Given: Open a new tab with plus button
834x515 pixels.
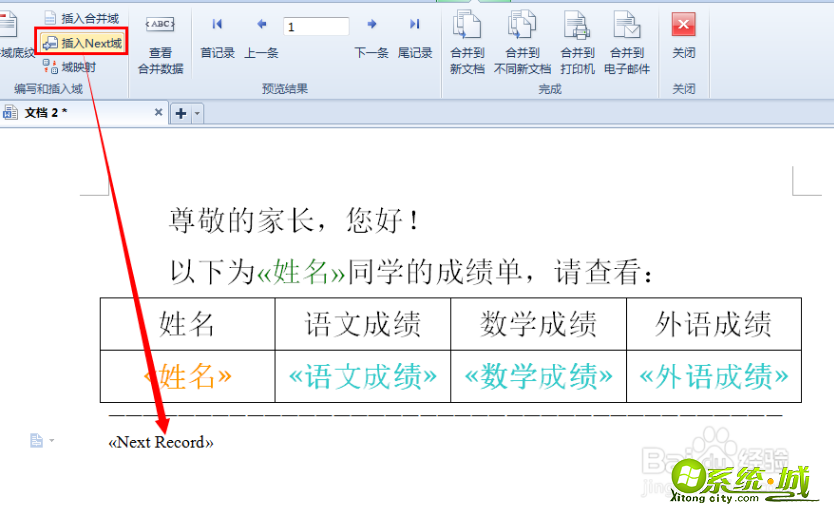Looking at the screenshot, I should [x=181, y=113].
